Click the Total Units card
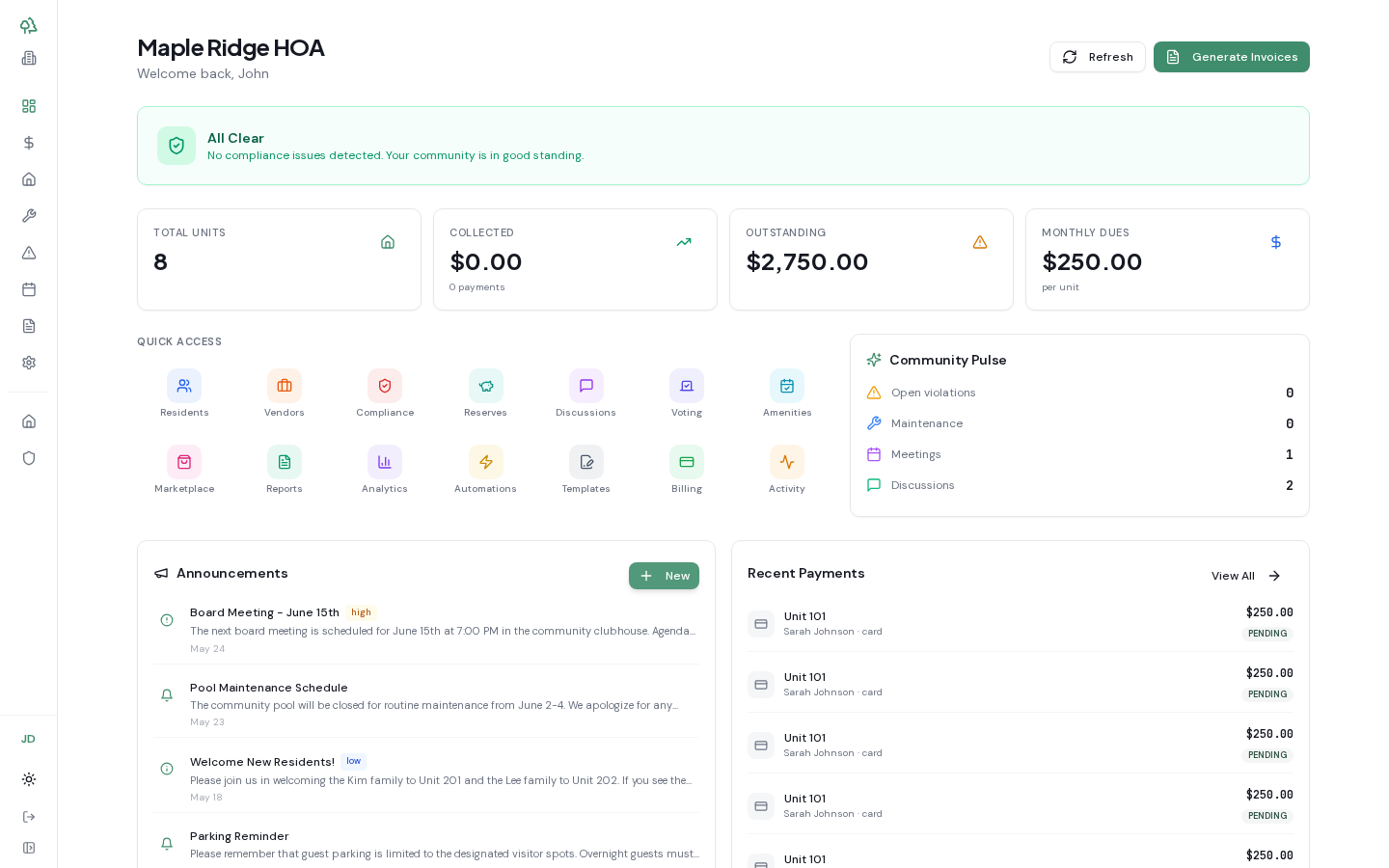 pyautogui.click(x=279, y=259)
